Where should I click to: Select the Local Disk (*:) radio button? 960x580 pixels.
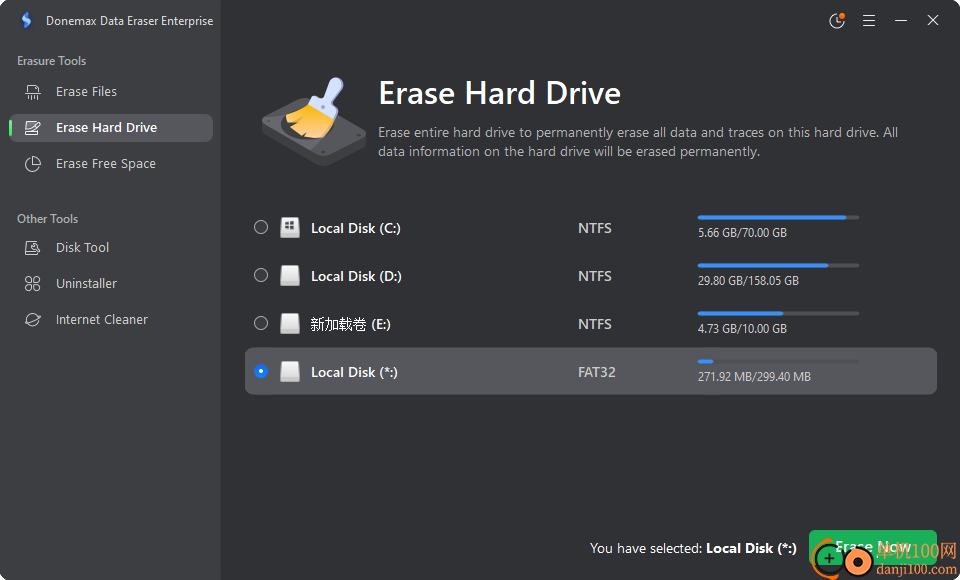click(261, 371)
